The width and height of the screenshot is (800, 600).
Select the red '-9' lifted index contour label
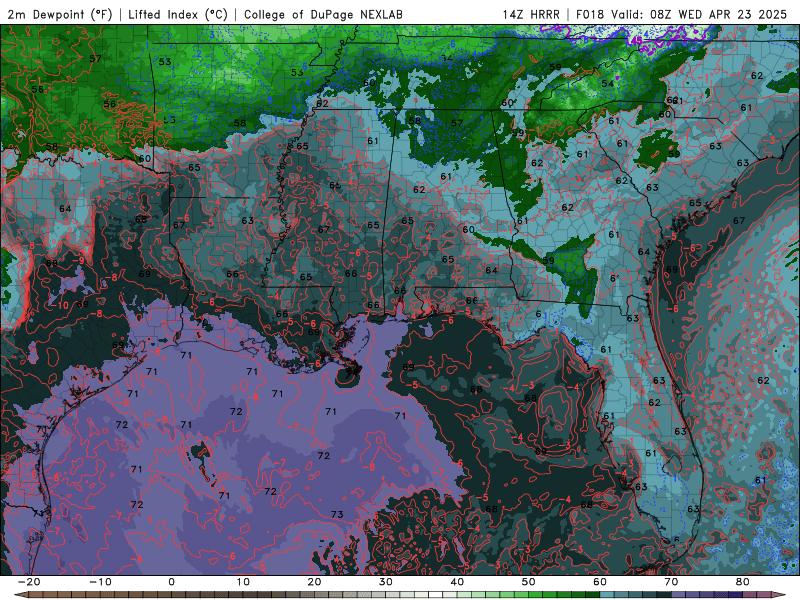79,260
